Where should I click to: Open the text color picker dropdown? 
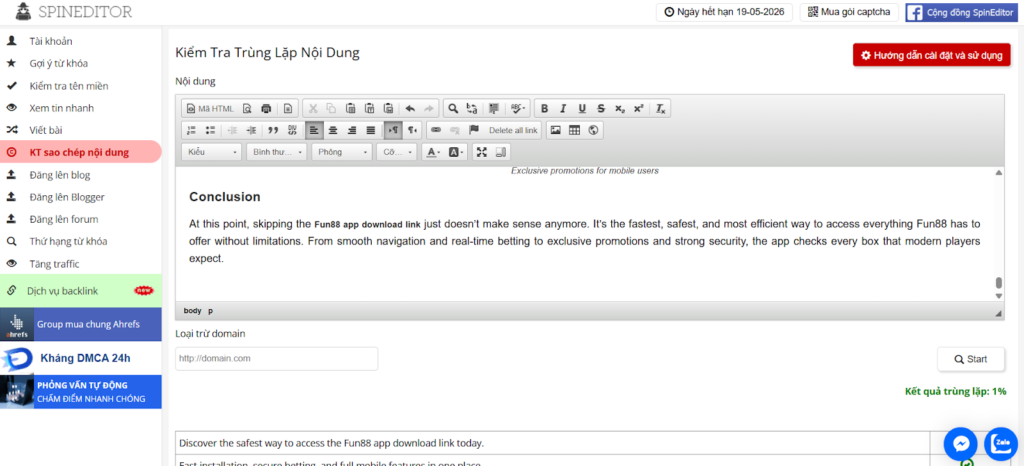point(433,152)
